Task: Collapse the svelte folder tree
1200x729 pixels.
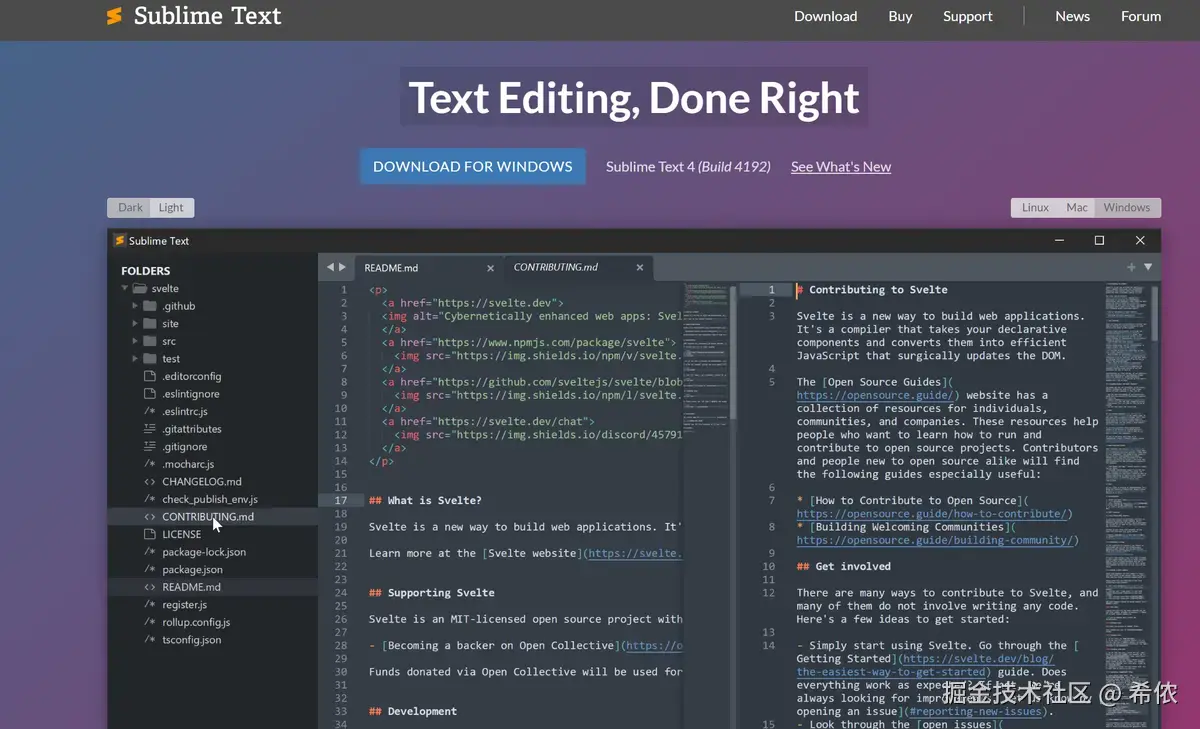Action: coord(125,289)
